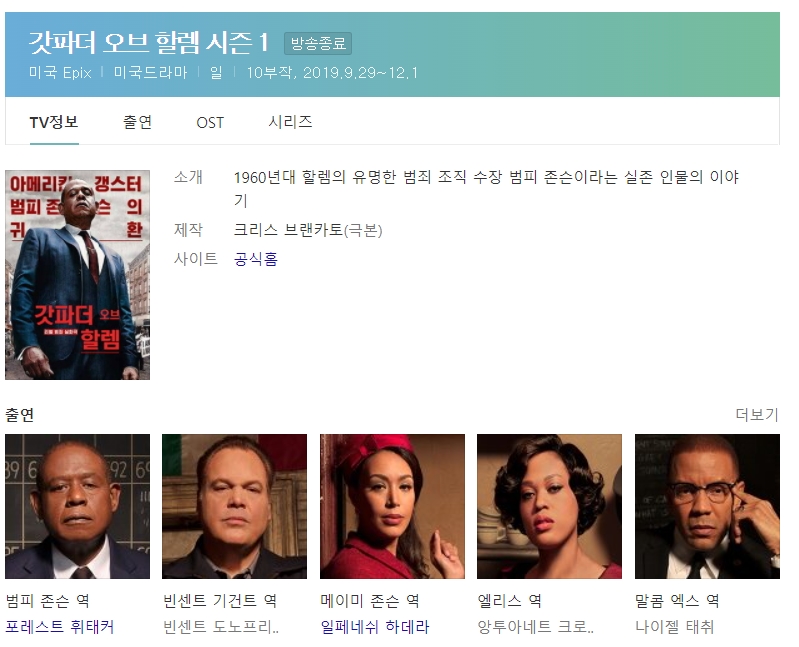
Task: Open the 시리즈 tab
Action: [x=290, y=122]
